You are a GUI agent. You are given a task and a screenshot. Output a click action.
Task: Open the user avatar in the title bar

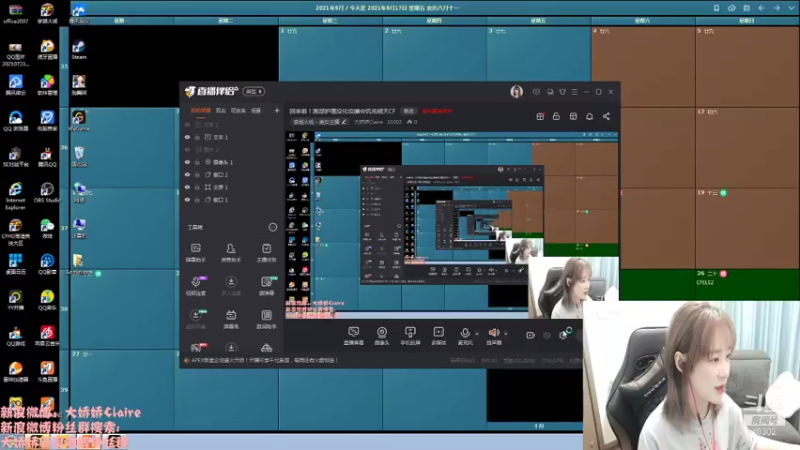516,92
